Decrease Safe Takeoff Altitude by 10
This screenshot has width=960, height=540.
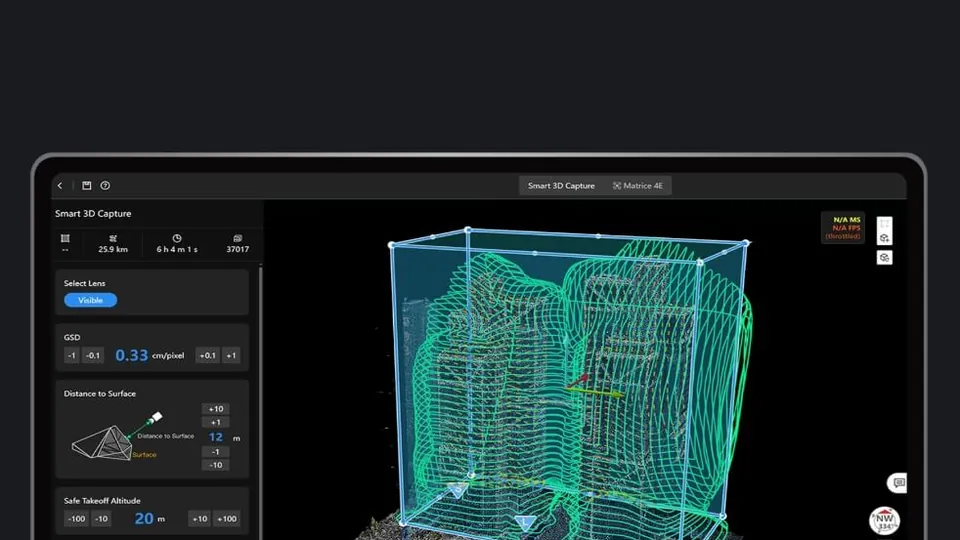pyautogui.click(x=102, y=519)
